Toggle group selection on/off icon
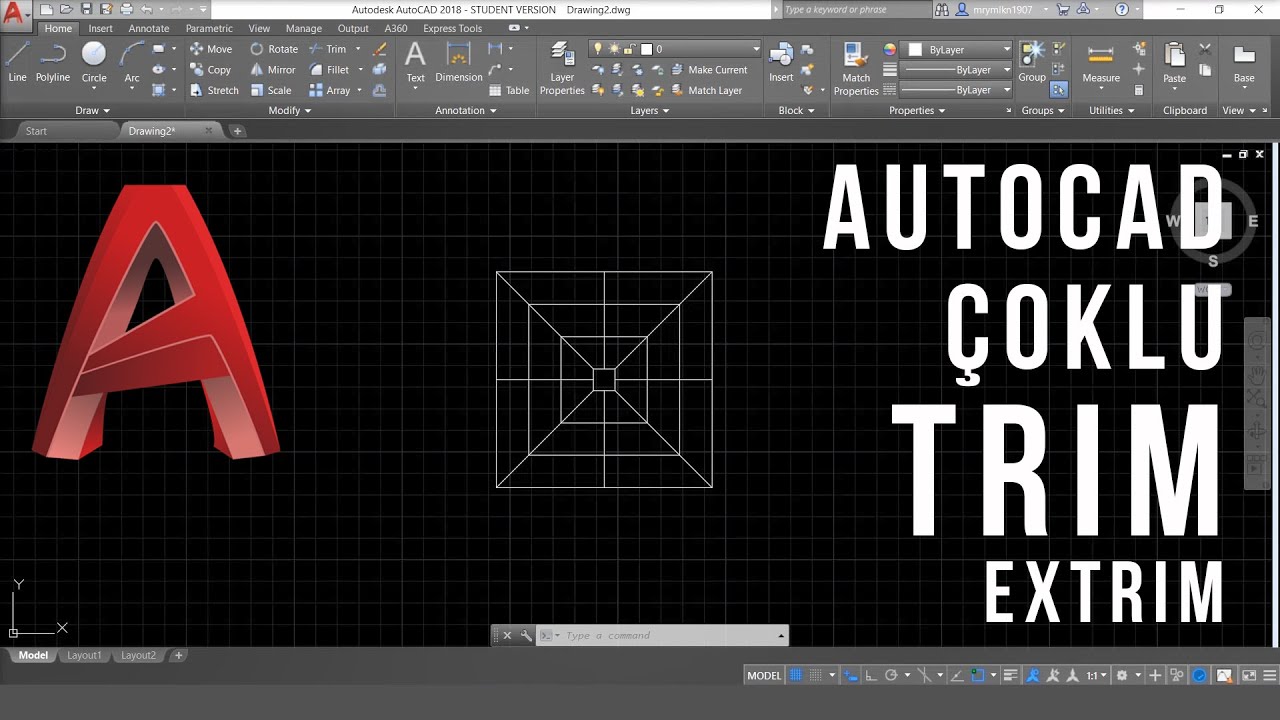The height and width of the screenshot is (720, 1280). tap(1058, 90)
